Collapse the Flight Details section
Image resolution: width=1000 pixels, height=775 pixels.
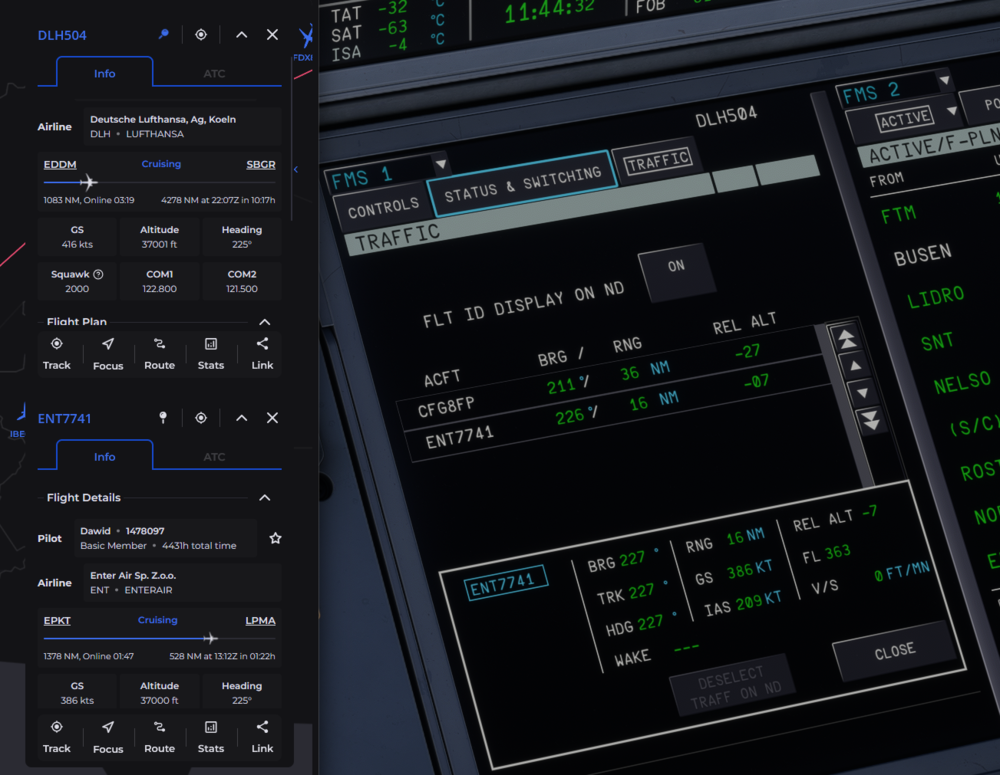click(x=265, y=498)
